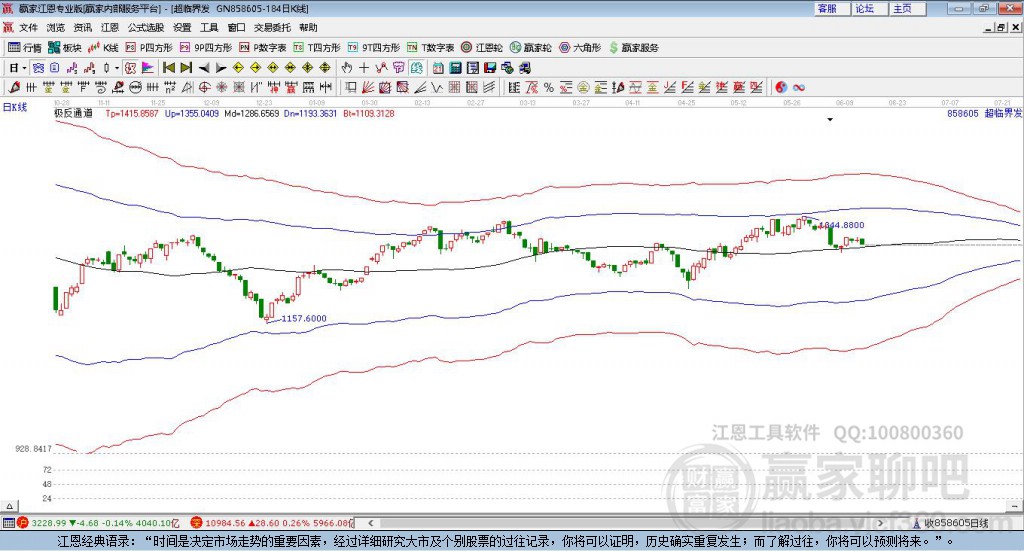This screenshot has width=1024, height=551.
Task: Open the 板块 sector view
Action: point(64,48)
